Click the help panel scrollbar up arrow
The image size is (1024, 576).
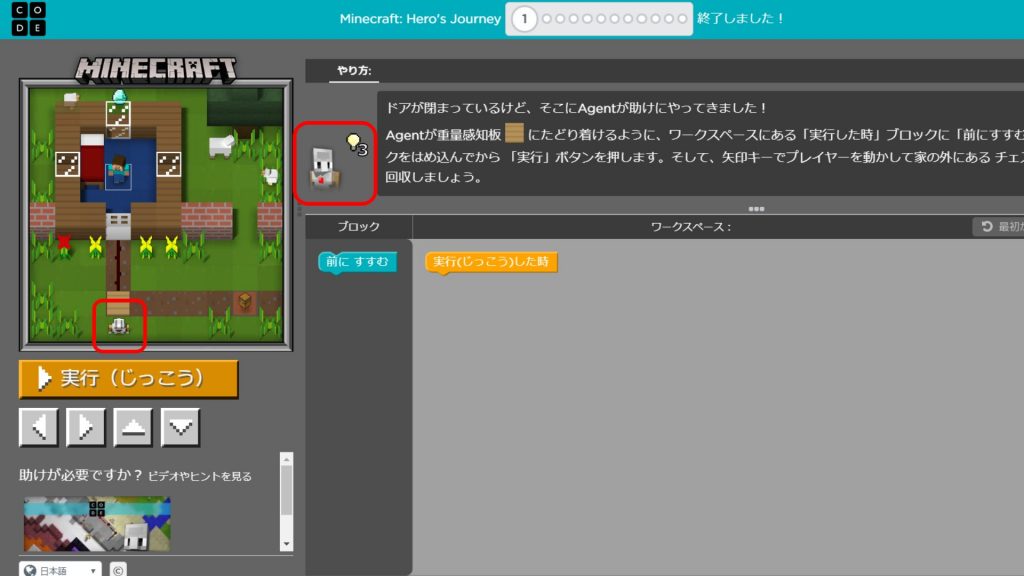tap(286, 460)
